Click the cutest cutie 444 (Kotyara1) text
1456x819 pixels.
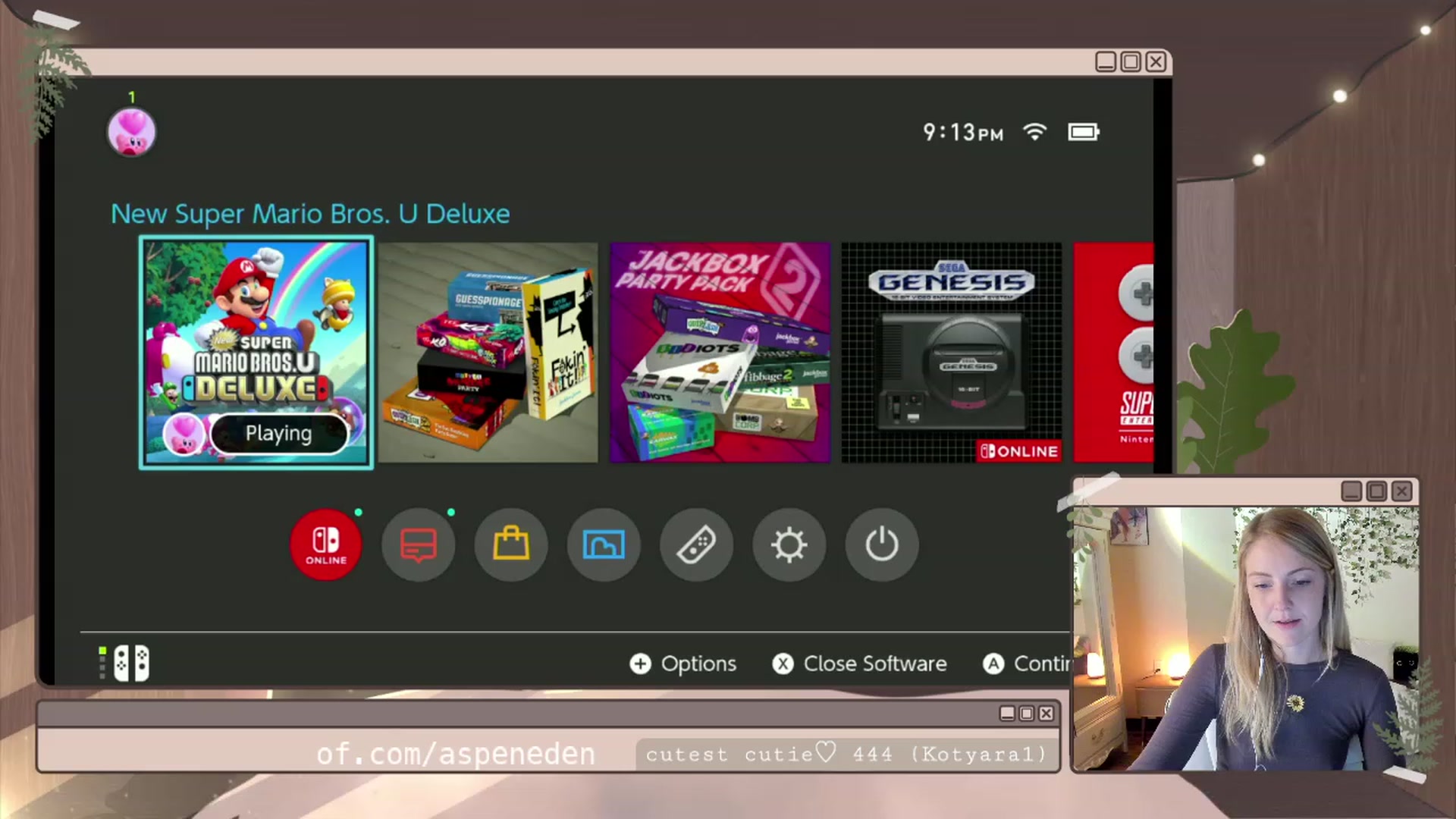click(846, 755)
